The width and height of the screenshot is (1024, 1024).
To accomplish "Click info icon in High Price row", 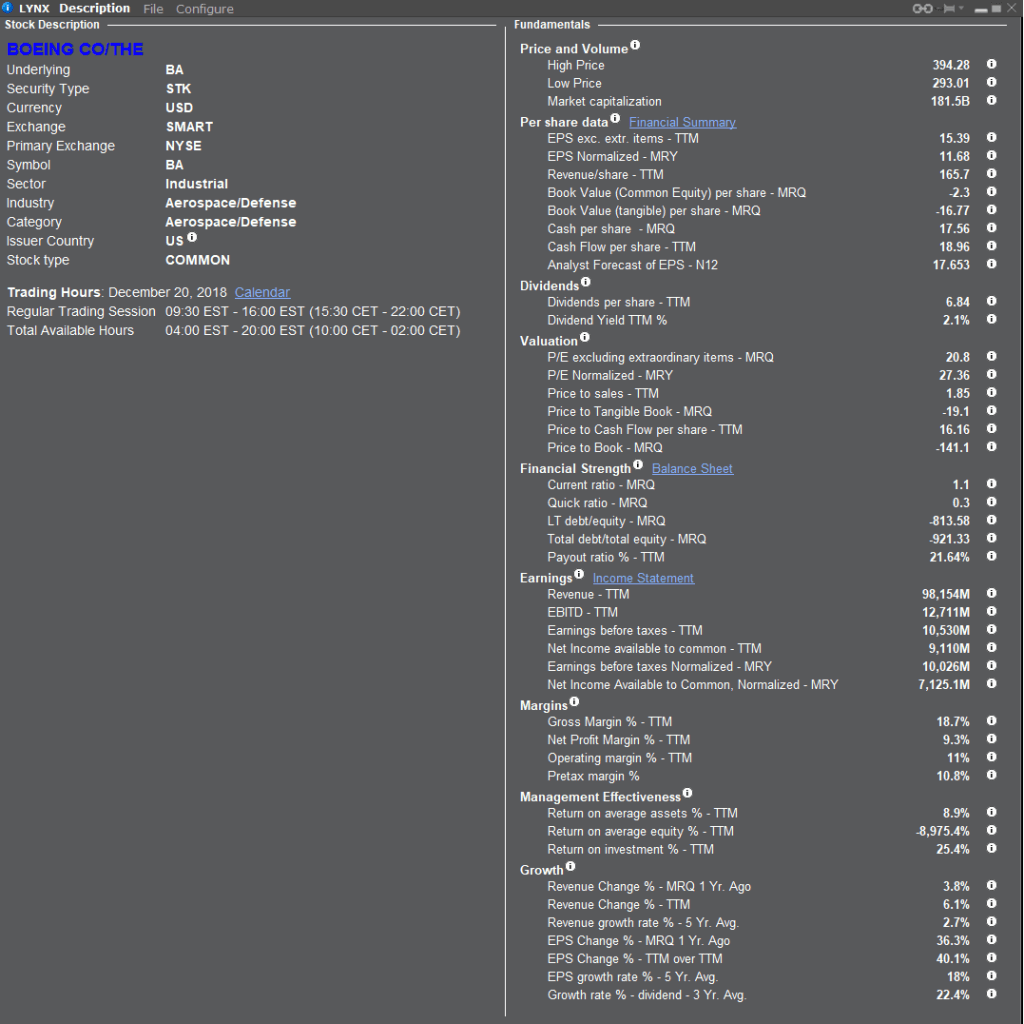I will pyautogui.click(x=991, y=64).
